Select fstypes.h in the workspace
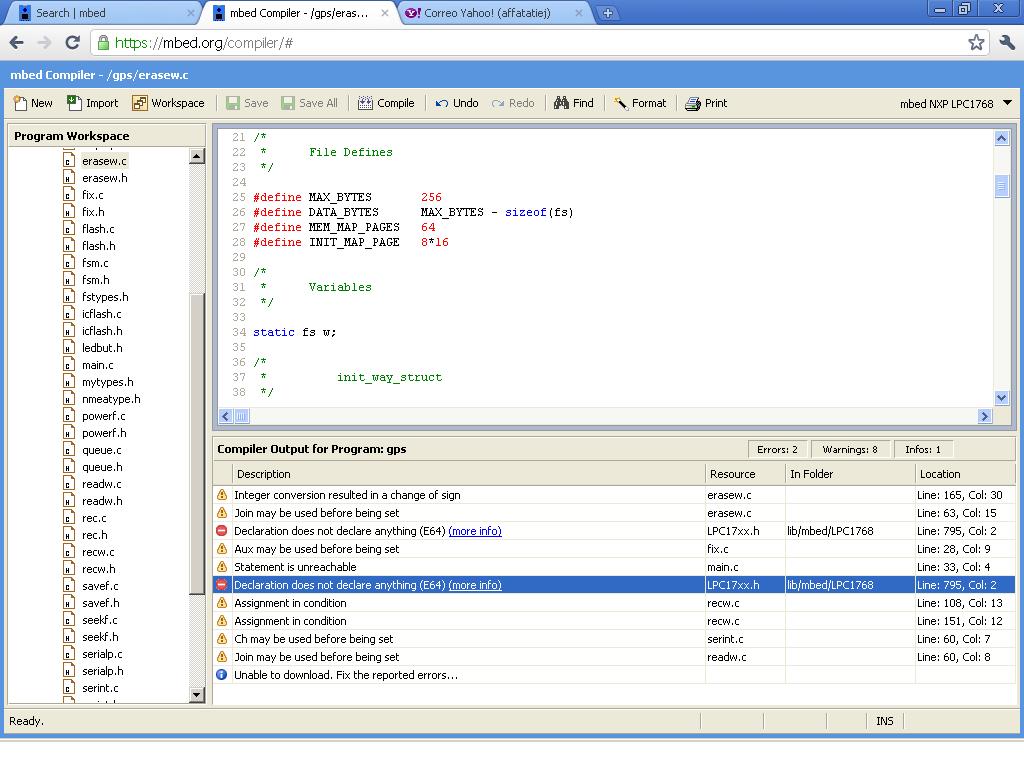 (105, 297)
